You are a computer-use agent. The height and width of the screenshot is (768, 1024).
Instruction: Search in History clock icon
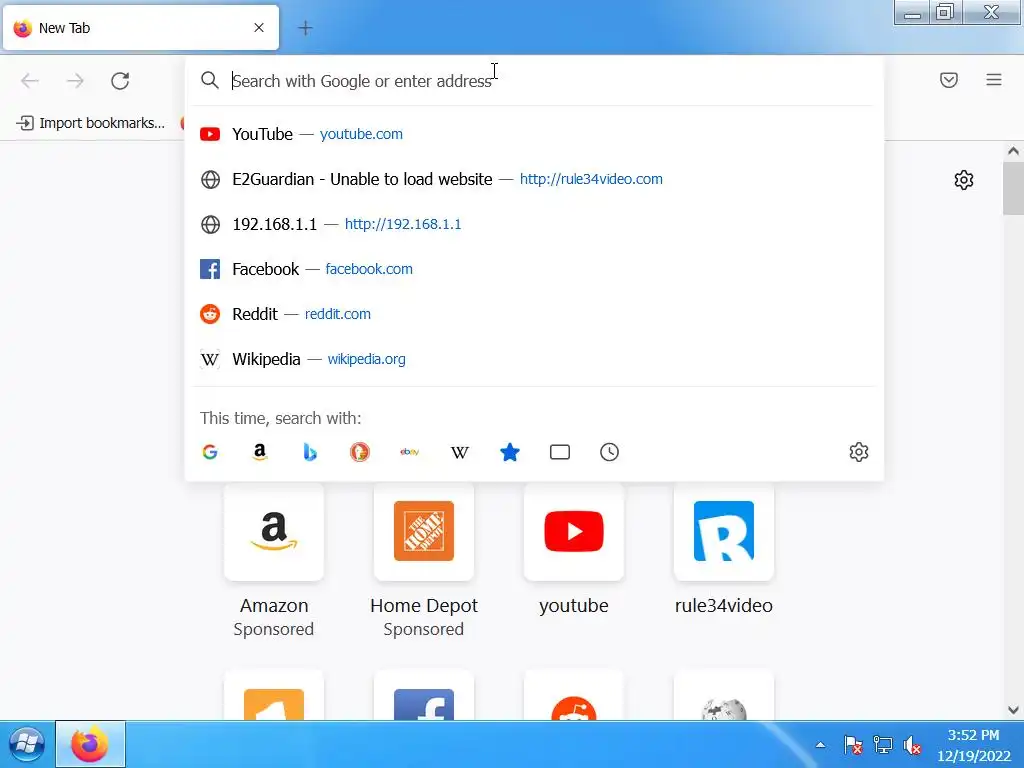coord(609,452)
